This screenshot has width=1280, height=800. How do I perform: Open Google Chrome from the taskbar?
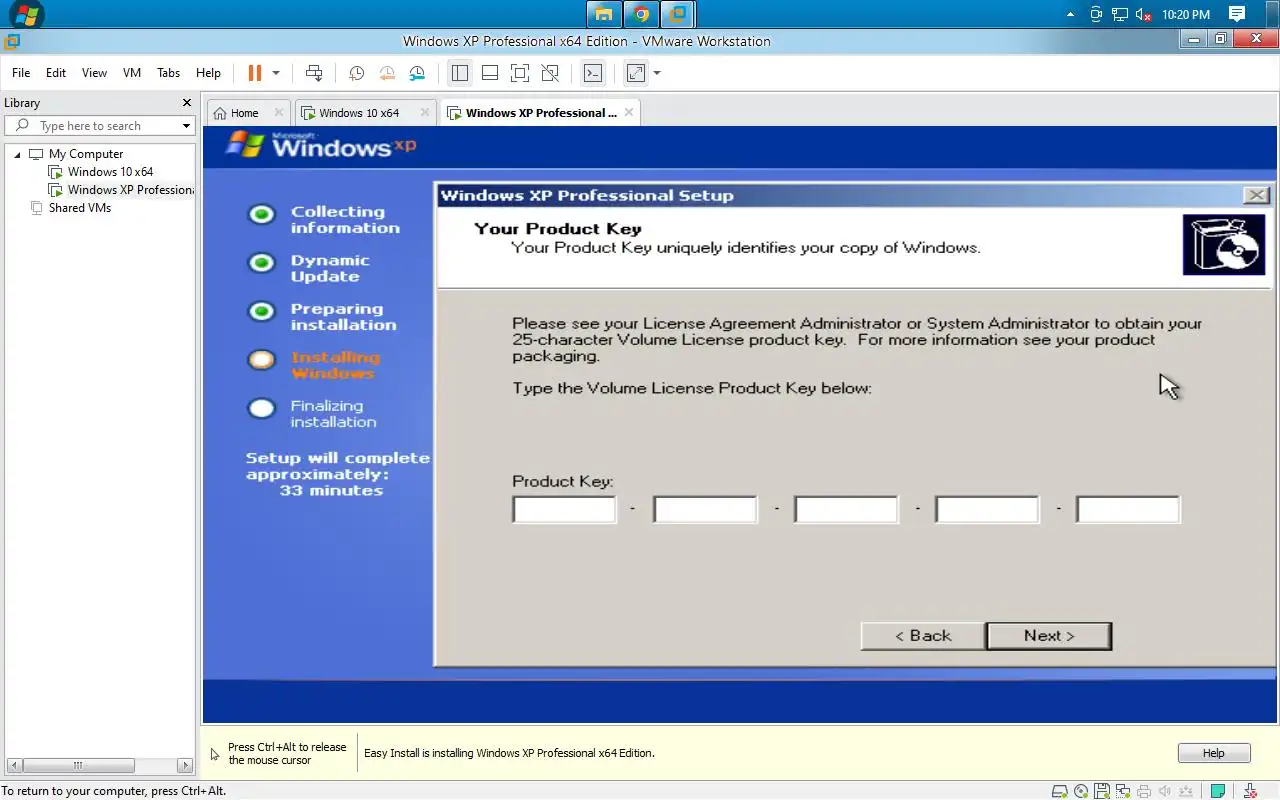point(641,14)
